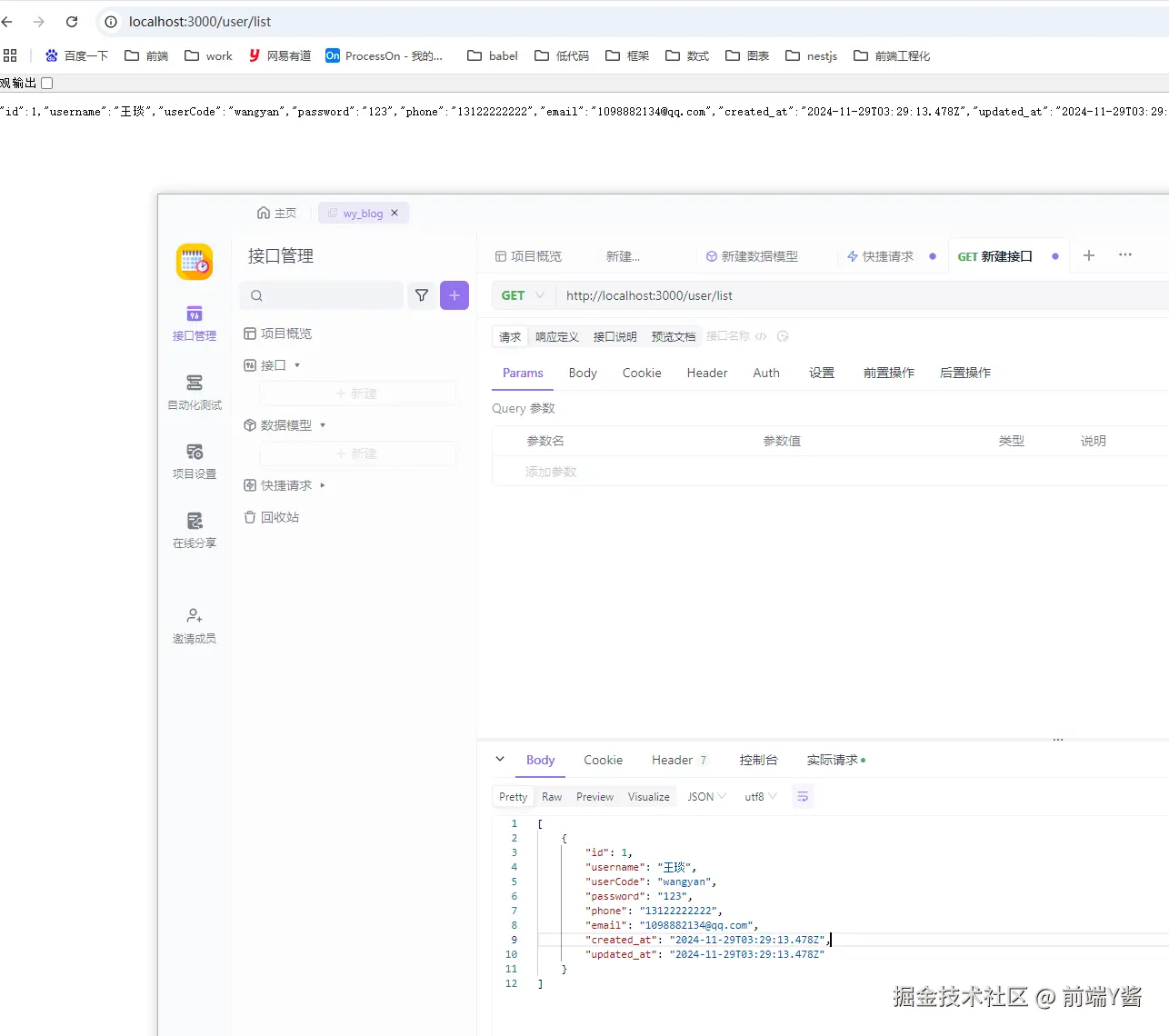This screenshot has width=1169, height=1036.
Task: Open the more options ellipsis for tabs
Action: [1125, 255]
